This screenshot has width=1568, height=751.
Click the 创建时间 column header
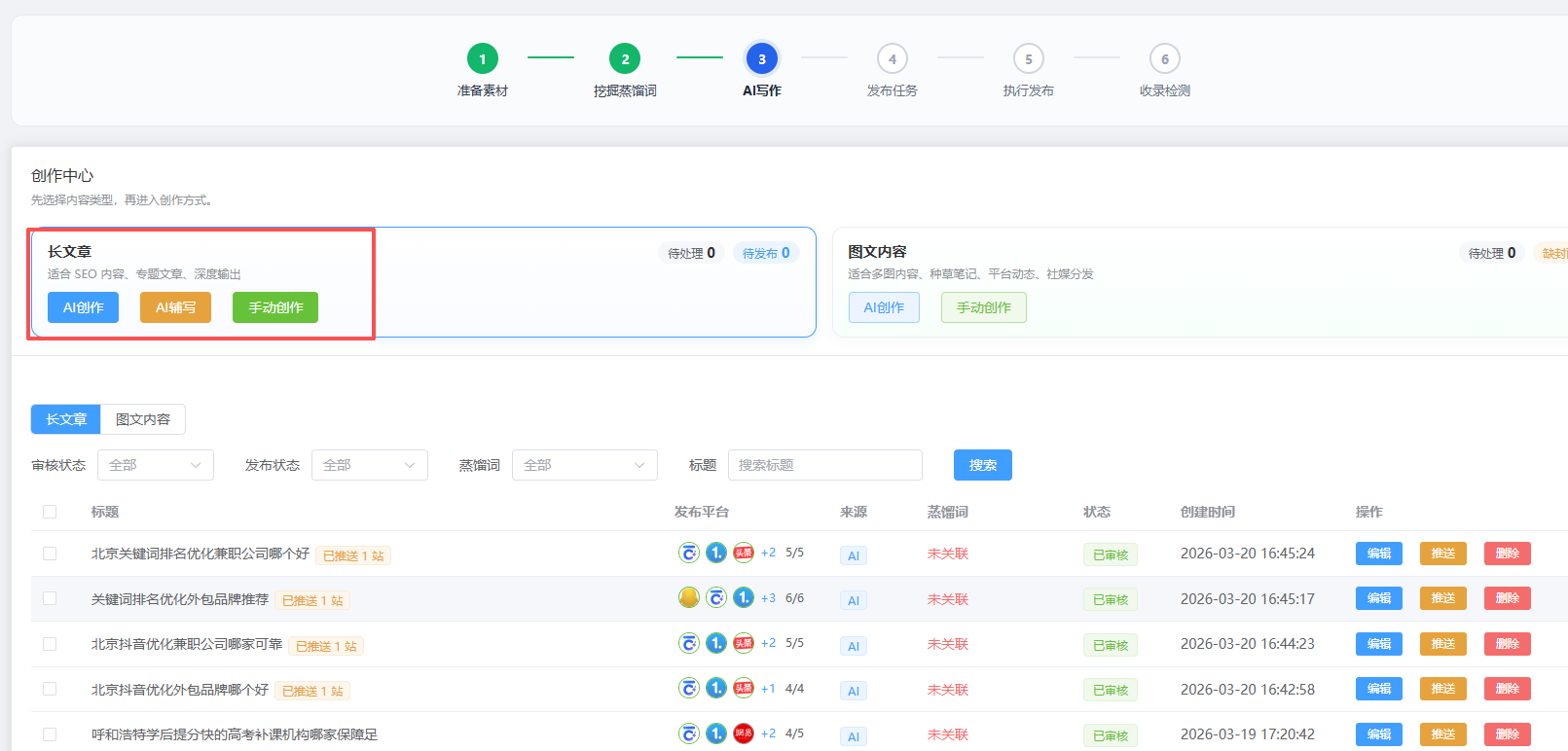[x=1208, y=512]
